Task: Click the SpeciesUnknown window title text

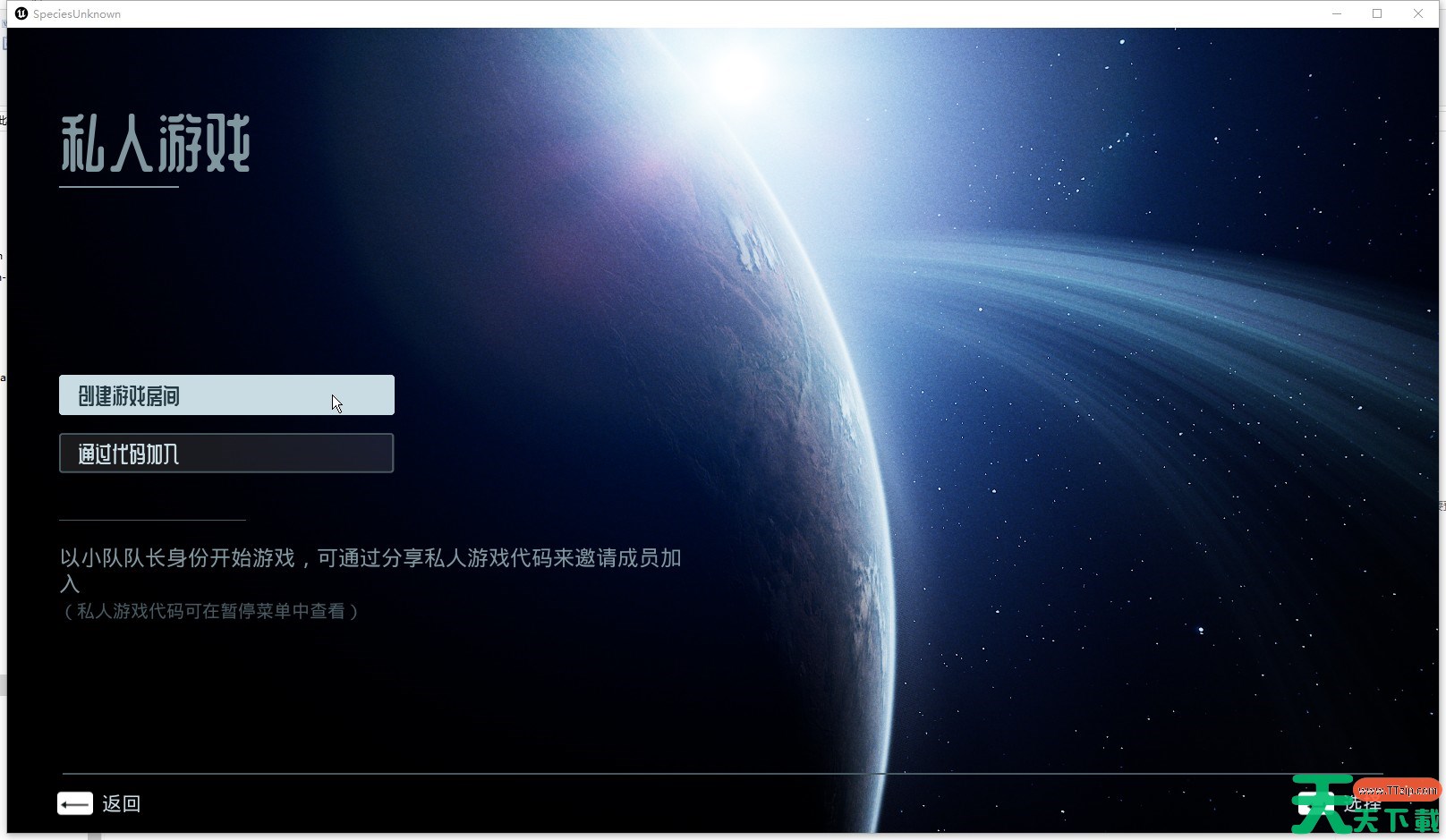Action: [x=77, y=14]
